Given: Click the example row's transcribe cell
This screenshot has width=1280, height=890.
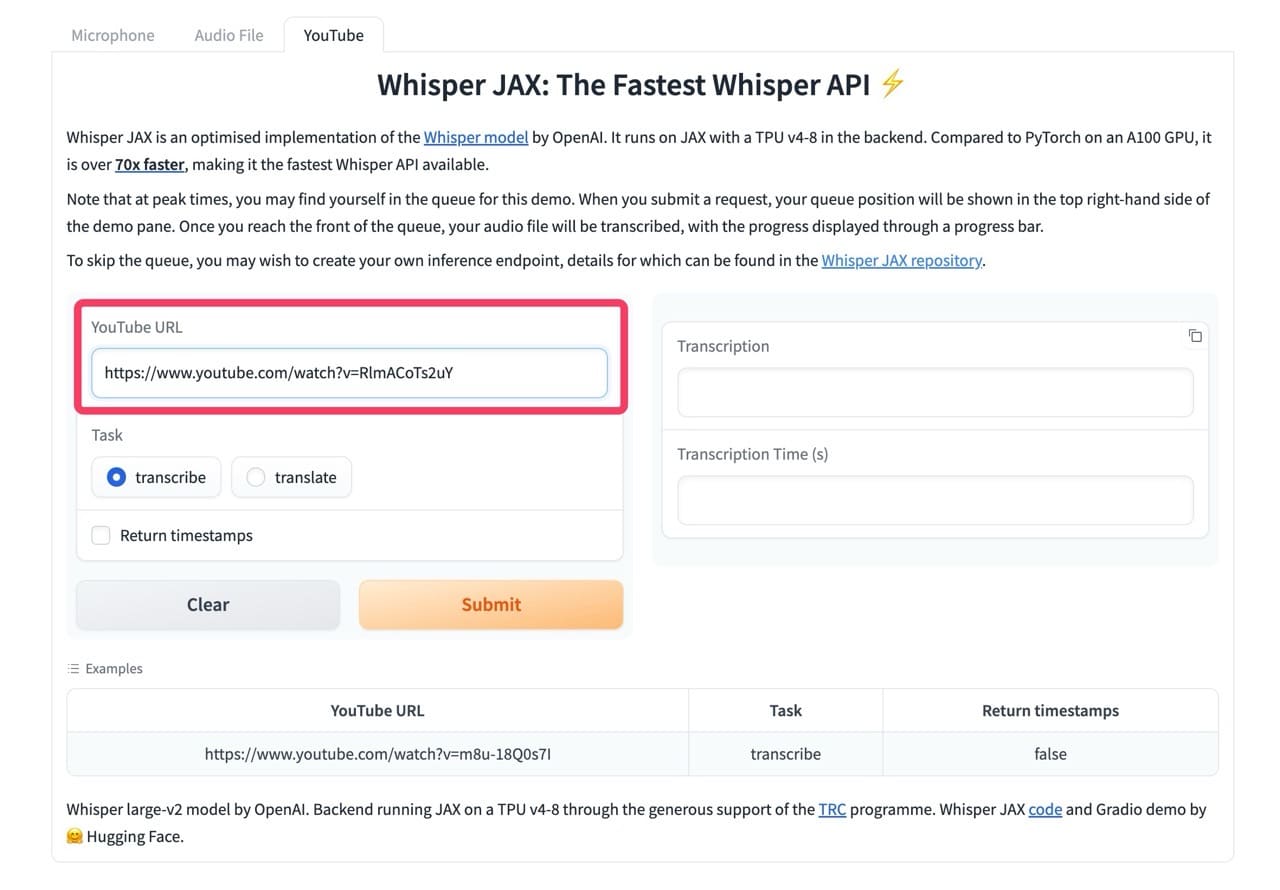Looking at the screenshot, I should click(786, 754).
